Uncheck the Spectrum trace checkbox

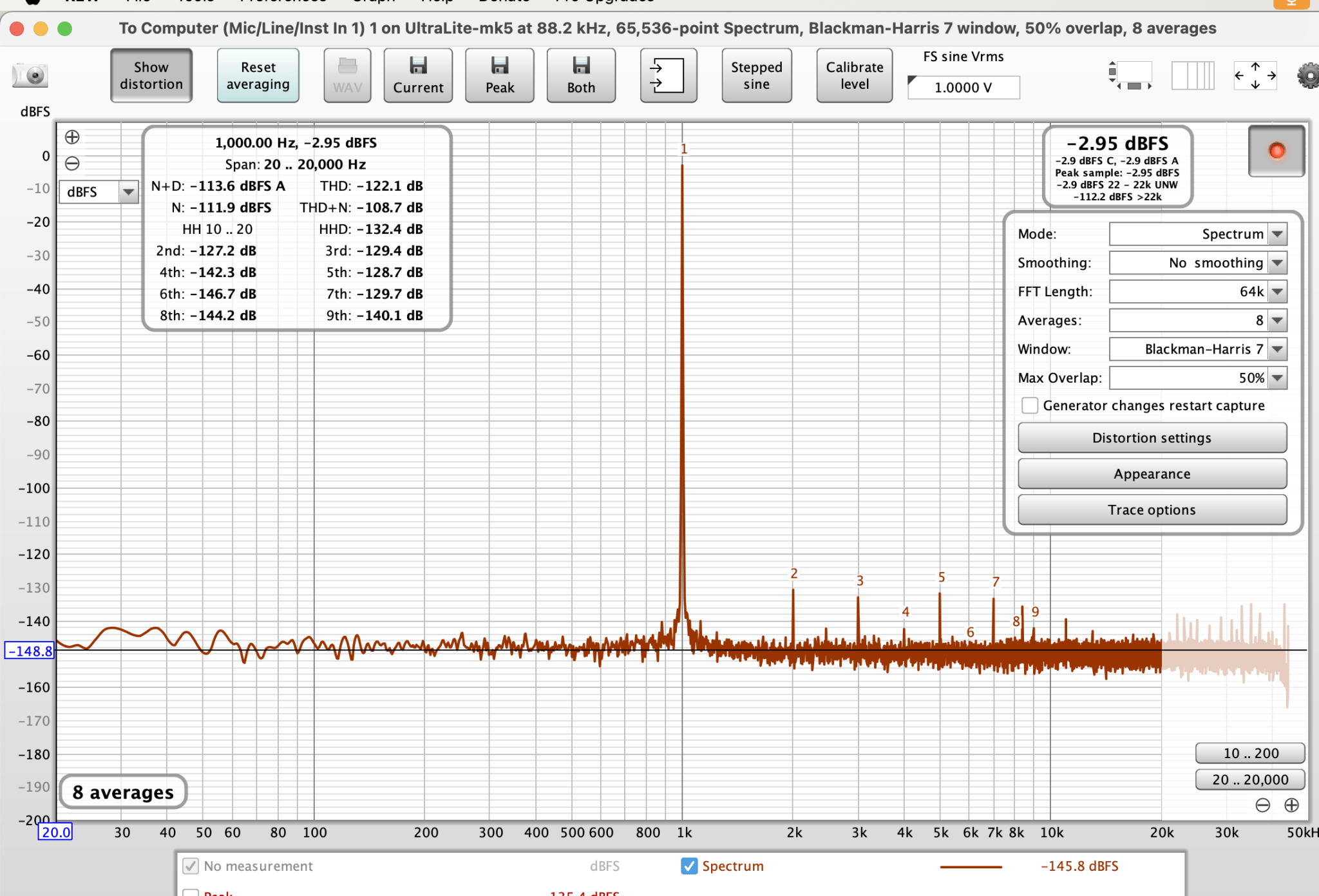(x=689, y=866)
